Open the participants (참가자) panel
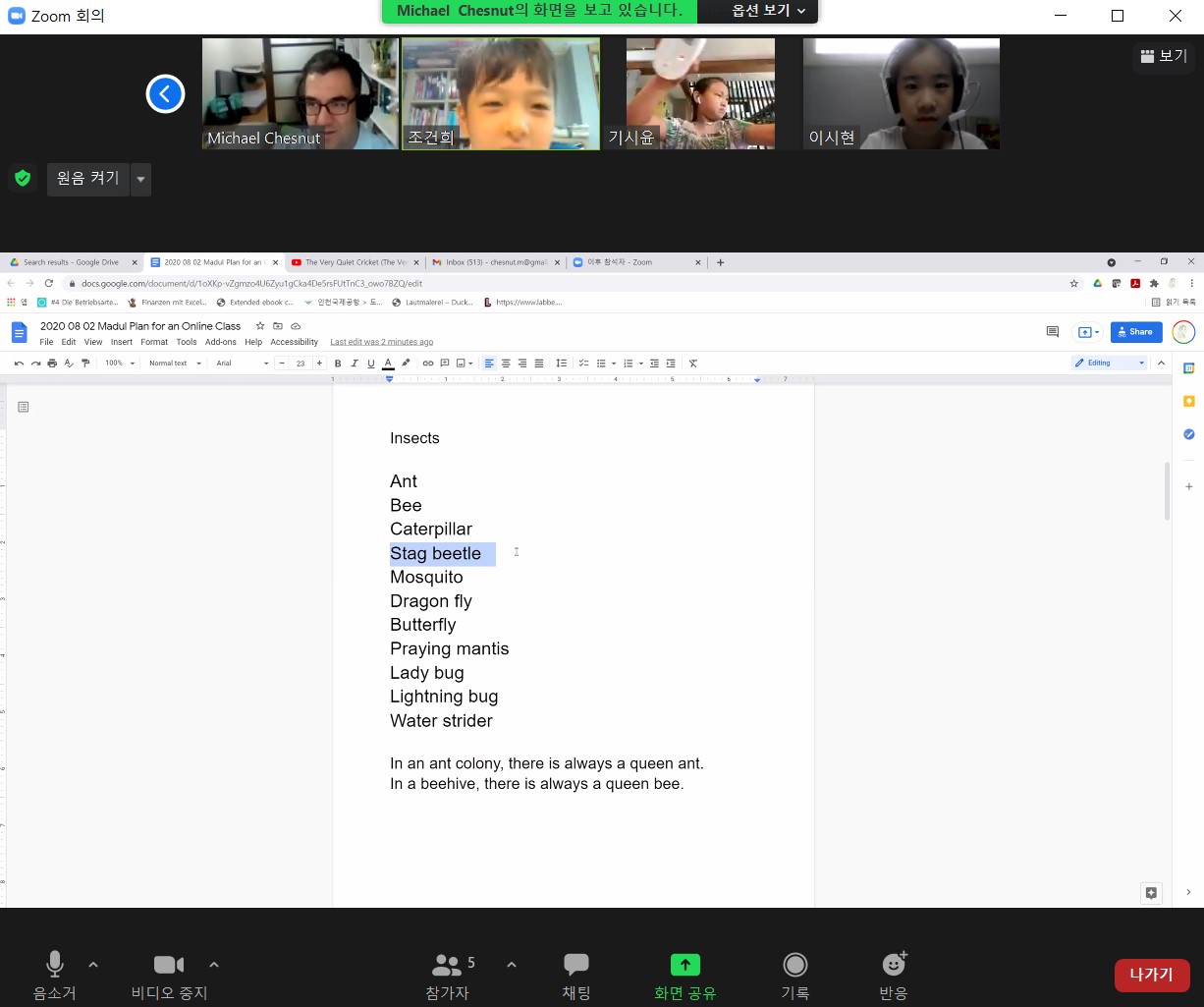 coord(448,966)
